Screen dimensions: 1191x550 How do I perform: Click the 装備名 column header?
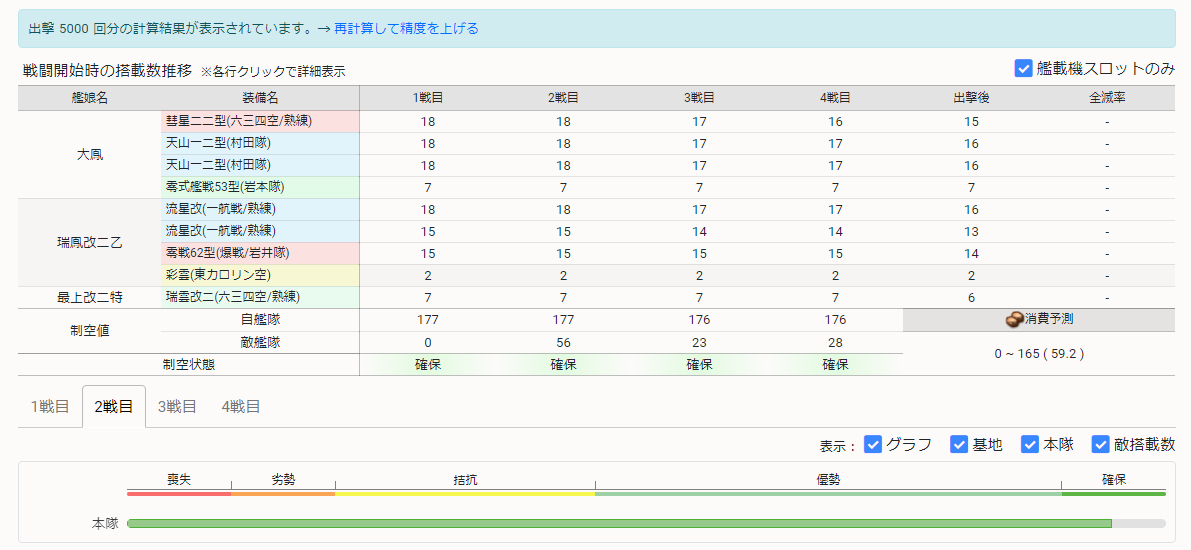(x=261, y=98)
